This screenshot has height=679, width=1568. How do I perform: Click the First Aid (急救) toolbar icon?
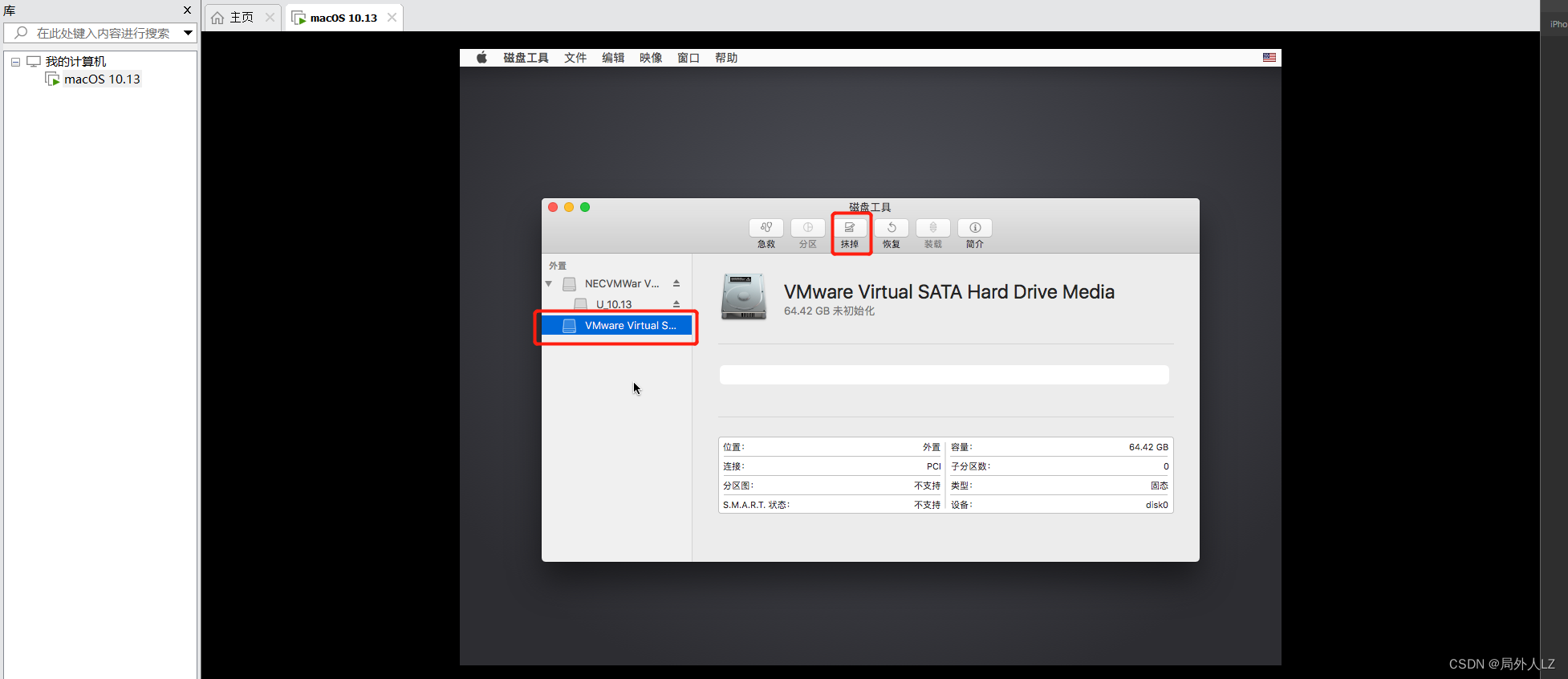766,228
